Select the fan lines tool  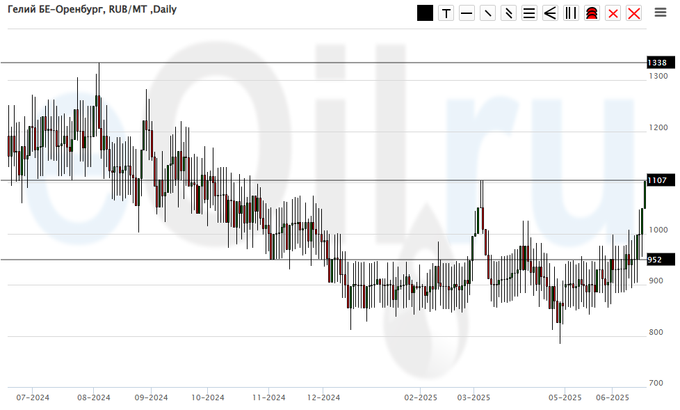click(550, 13)
